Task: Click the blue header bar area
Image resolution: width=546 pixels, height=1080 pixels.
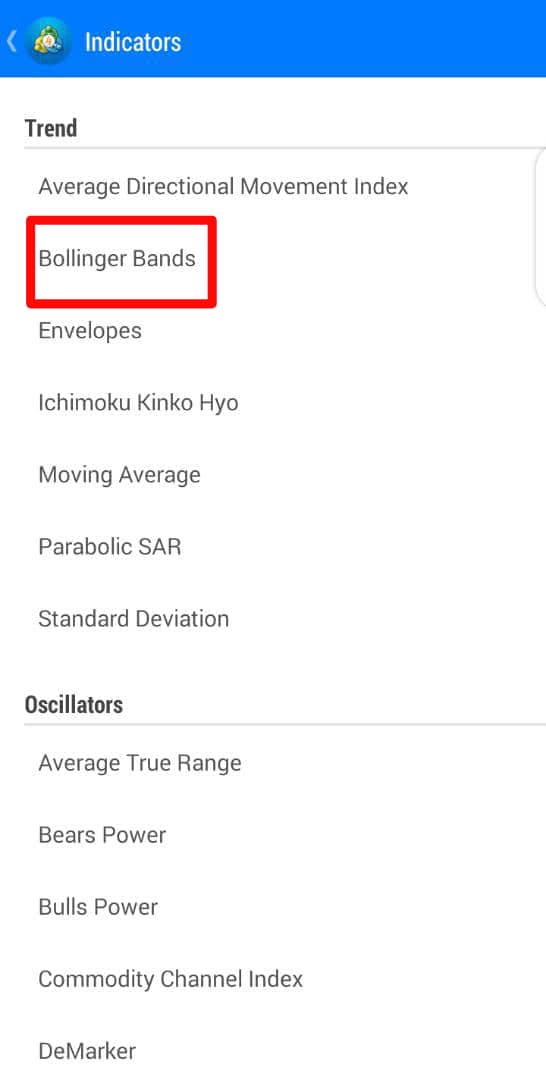Action: click(273, 39)
